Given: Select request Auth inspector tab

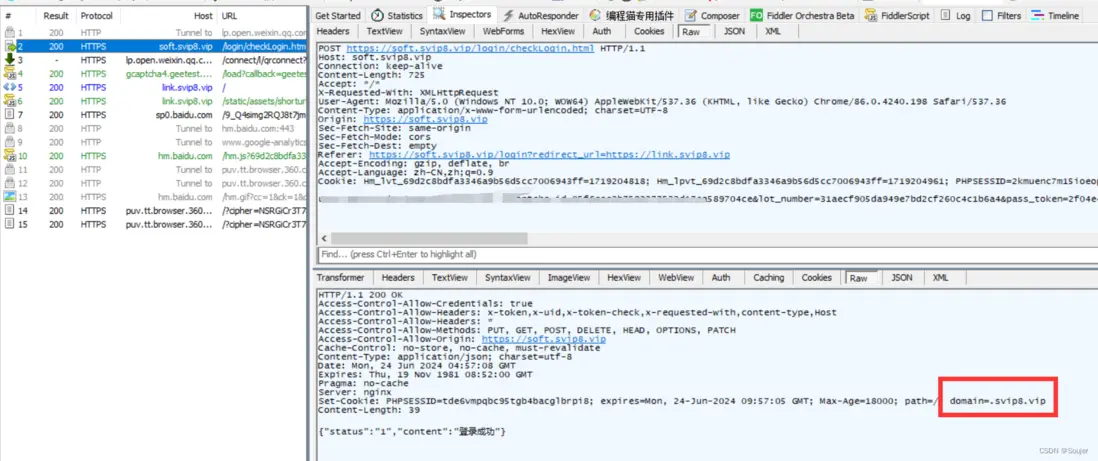Looking at the screenshot, I should (x=602, y=32).
